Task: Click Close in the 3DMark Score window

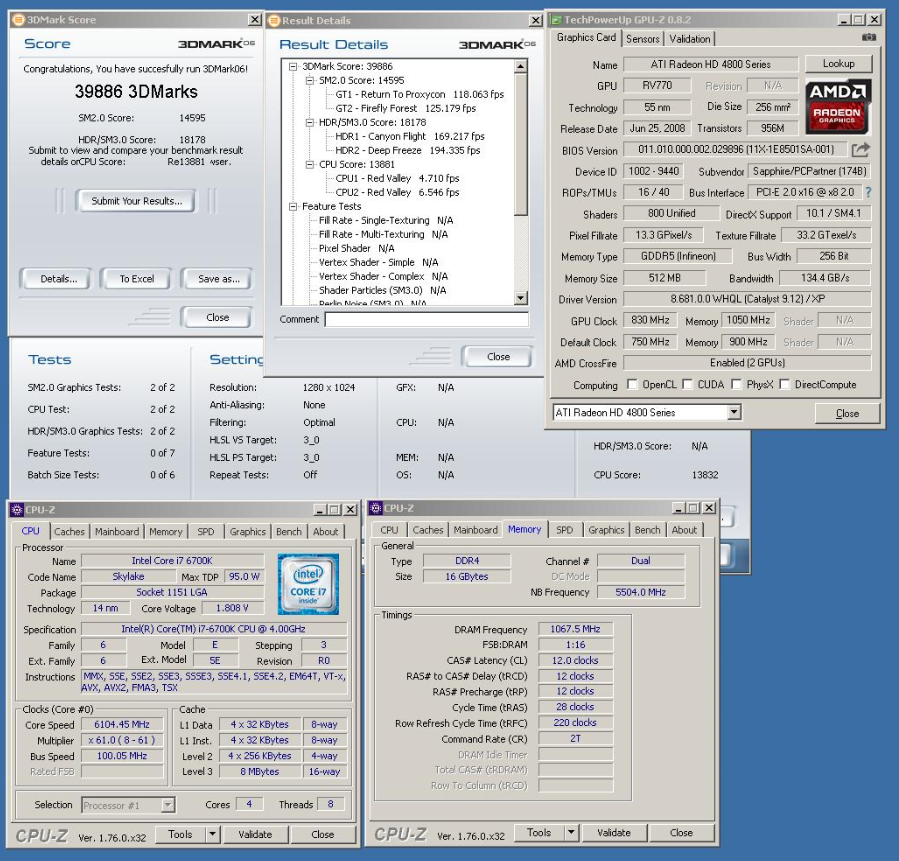Action: [217, 318]
